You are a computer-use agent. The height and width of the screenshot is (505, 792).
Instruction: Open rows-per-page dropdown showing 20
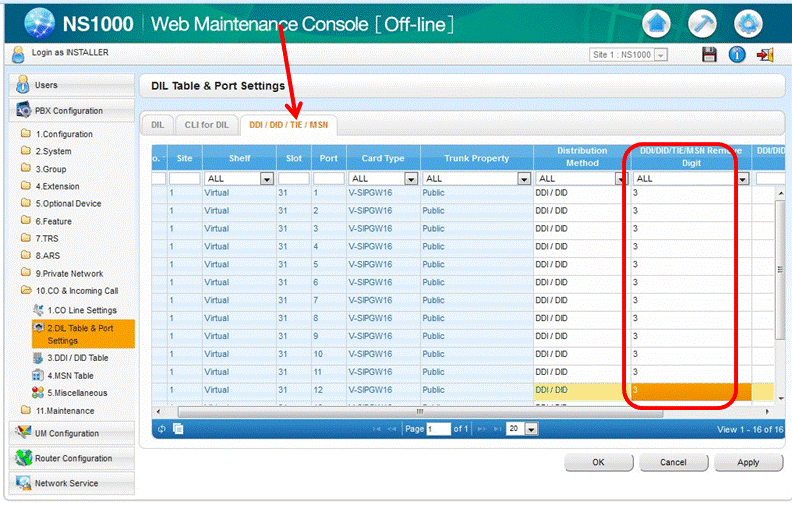coord(531,428)
